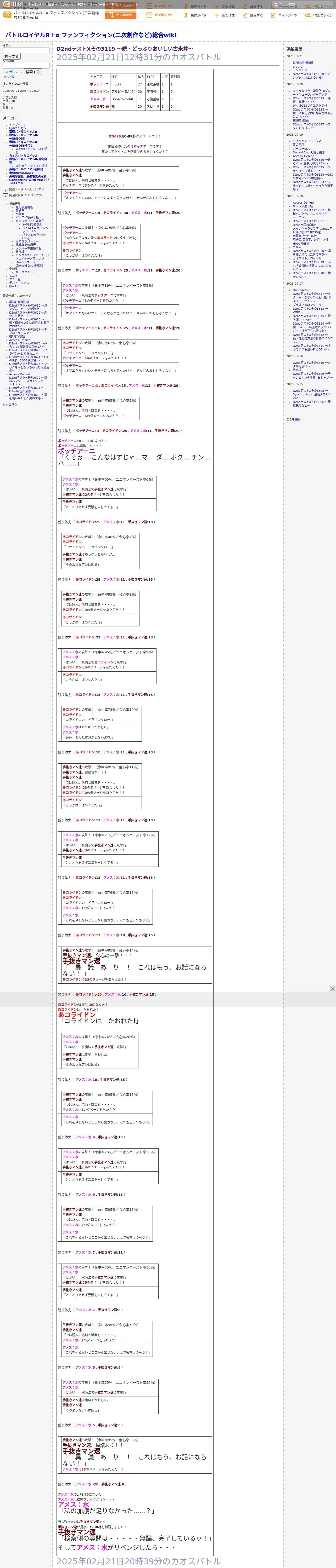Open プラズマドロンソーダ in 更新履歴
This screenshot has height=1568, width=336.
tap(307, 305)
